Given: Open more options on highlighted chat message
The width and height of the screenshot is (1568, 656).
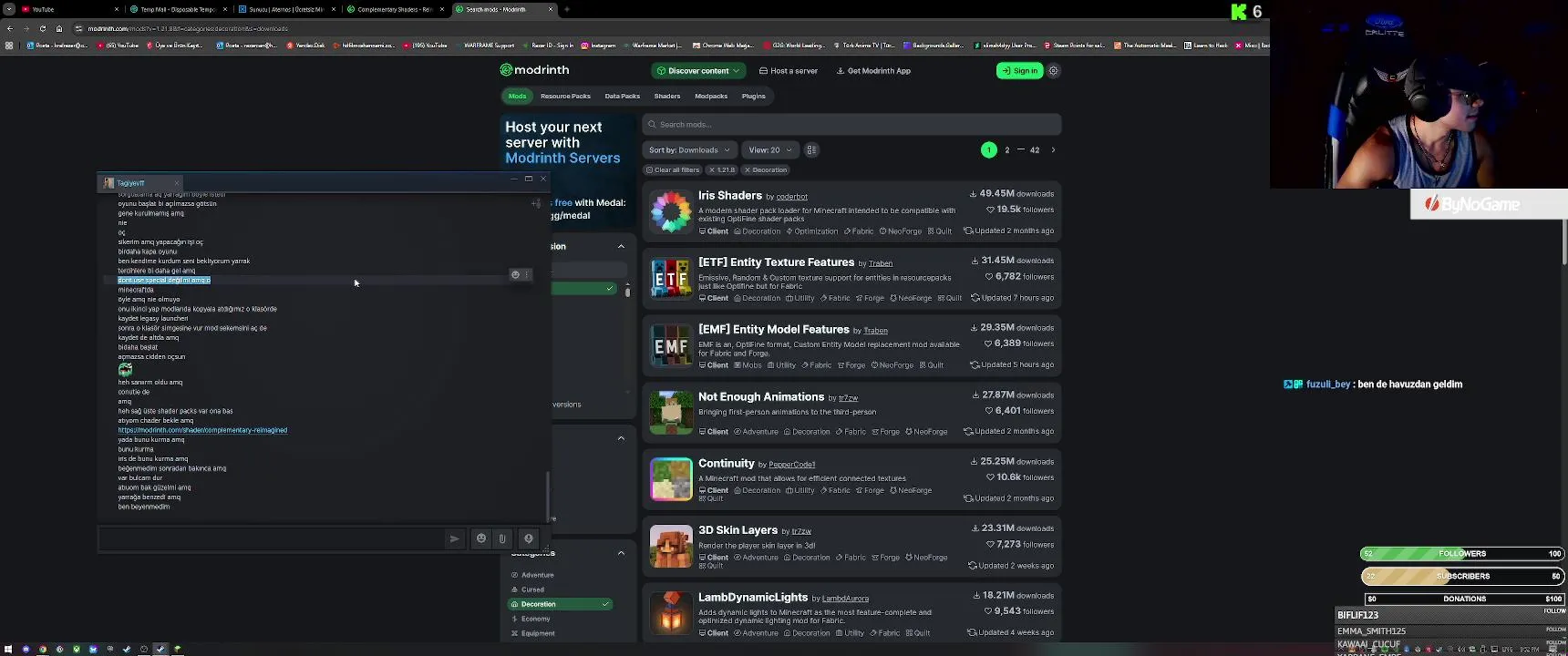Looking at the screenshot, I should [526, 274].
